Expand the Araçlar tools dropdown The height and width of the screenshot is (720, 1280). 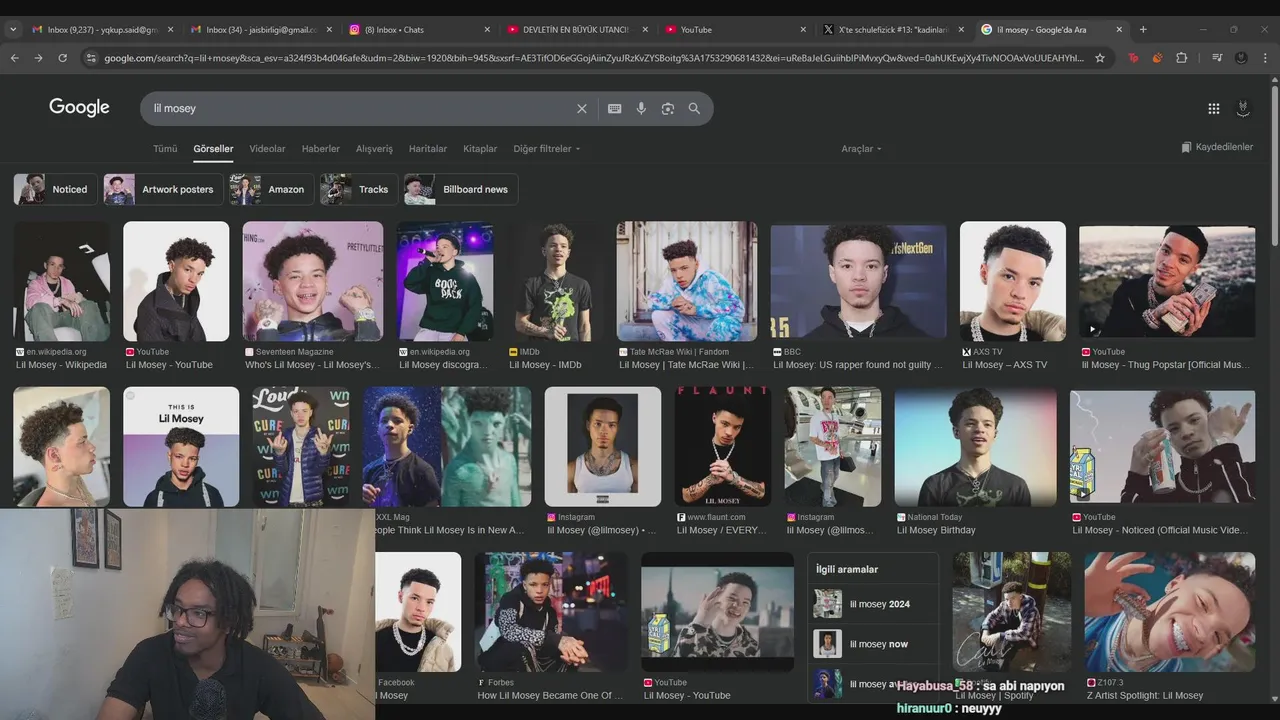(861, 149)
